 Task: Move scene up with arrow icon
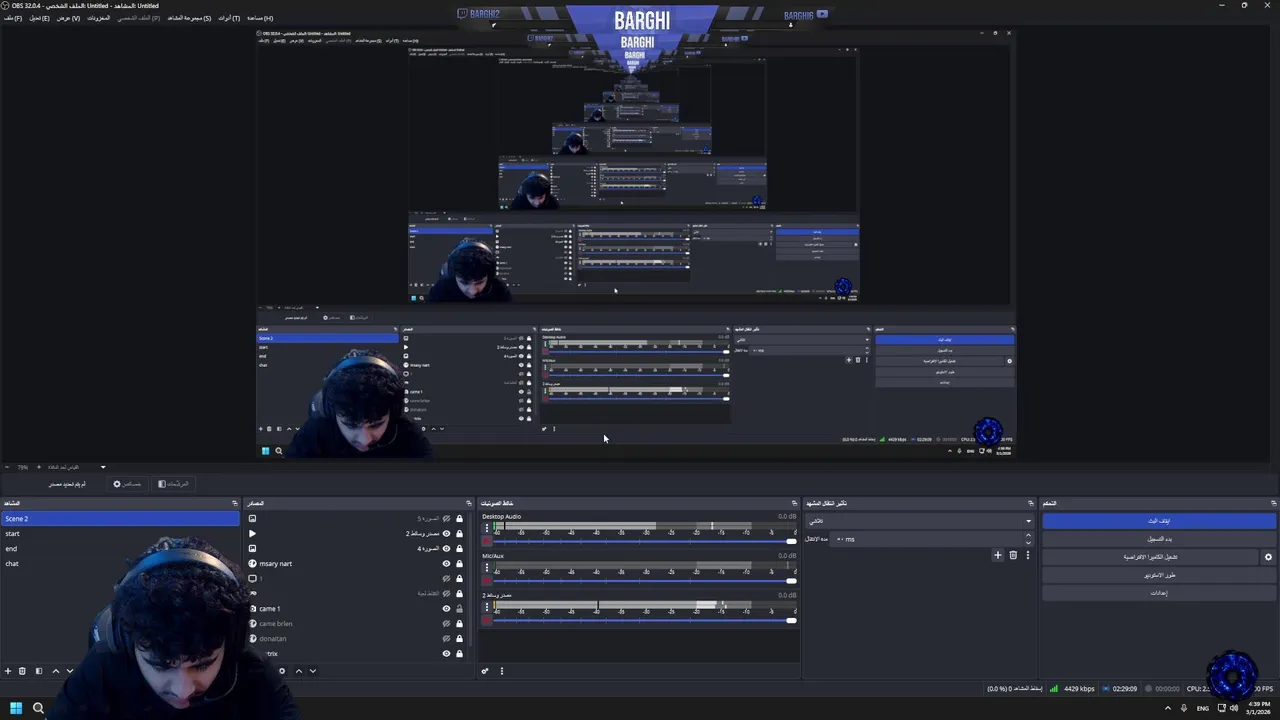[55, 671]
